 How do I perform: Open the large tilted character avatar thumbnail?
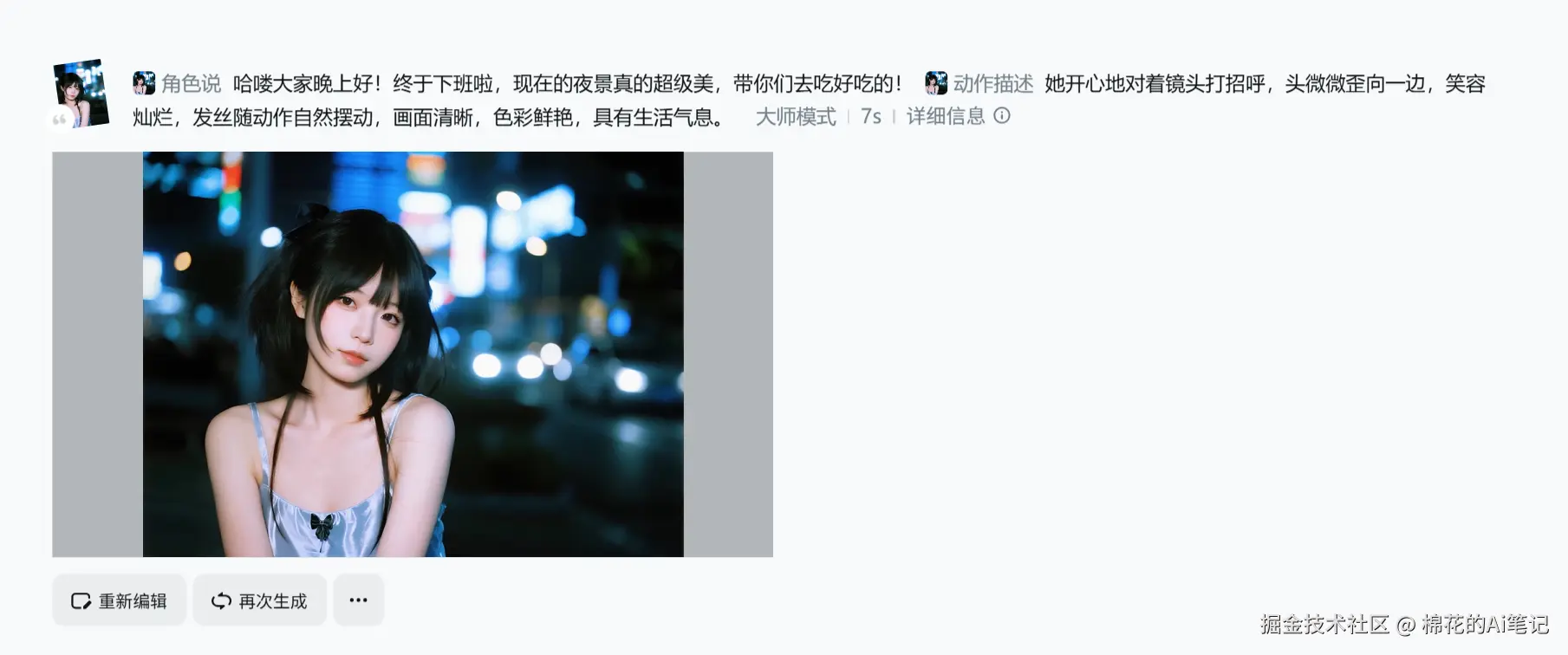coord(81,92)
